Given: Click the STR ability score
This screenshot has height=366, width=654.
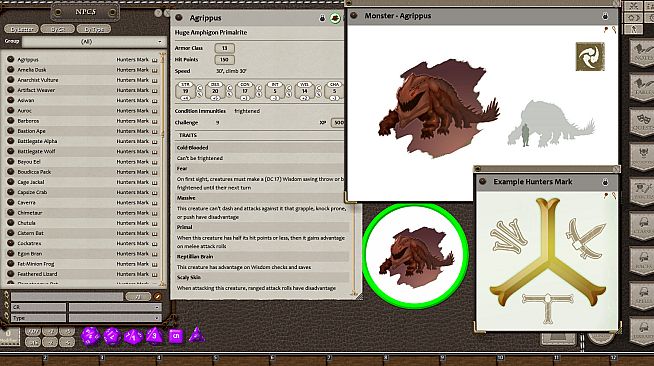Looking at the screenshot, I should [185, 91].
